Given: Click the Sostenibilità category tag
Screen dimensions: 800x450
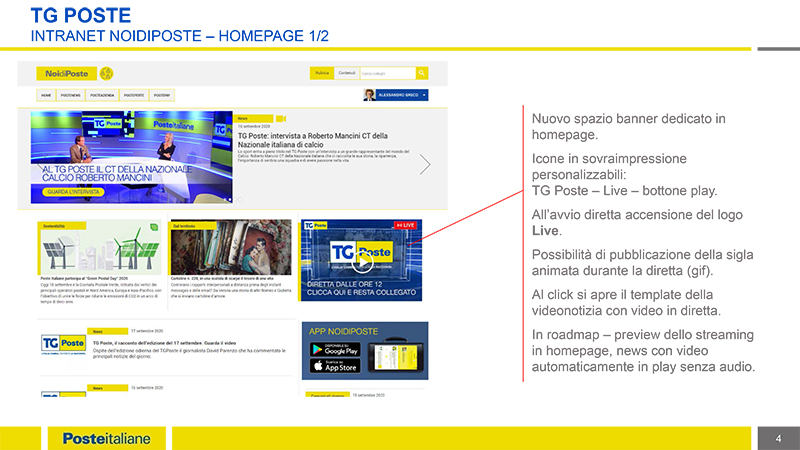Looking at the screenshot, I should coord(62,226).
